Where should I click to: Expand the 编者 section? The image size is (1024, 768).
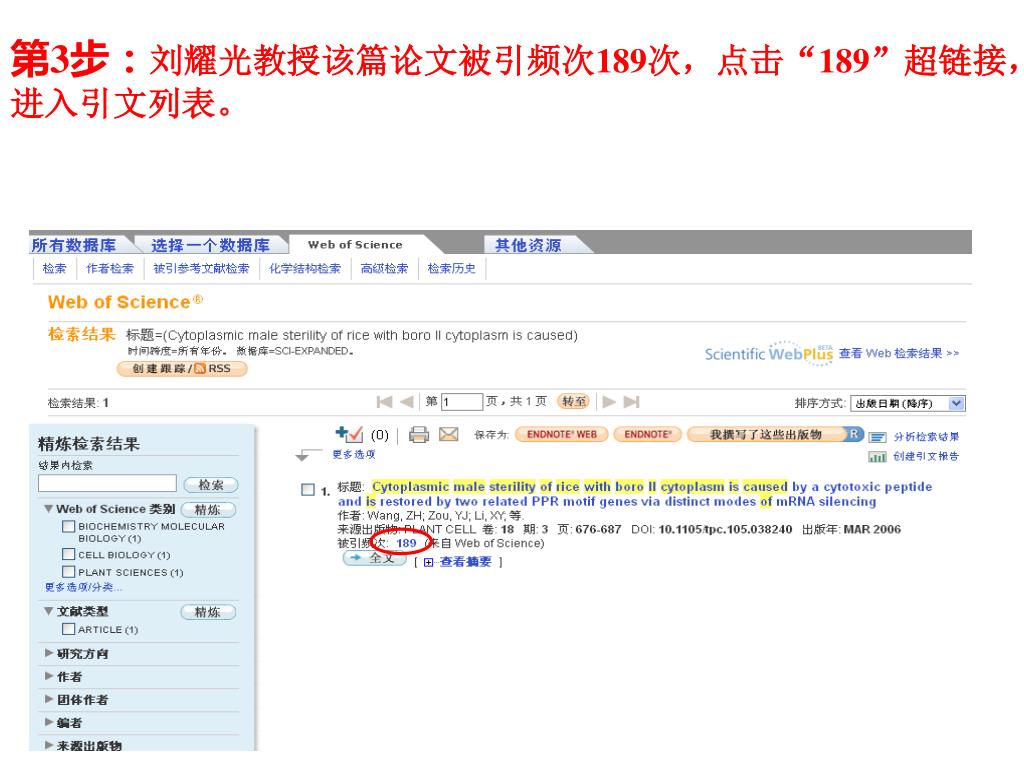(49, 722)
